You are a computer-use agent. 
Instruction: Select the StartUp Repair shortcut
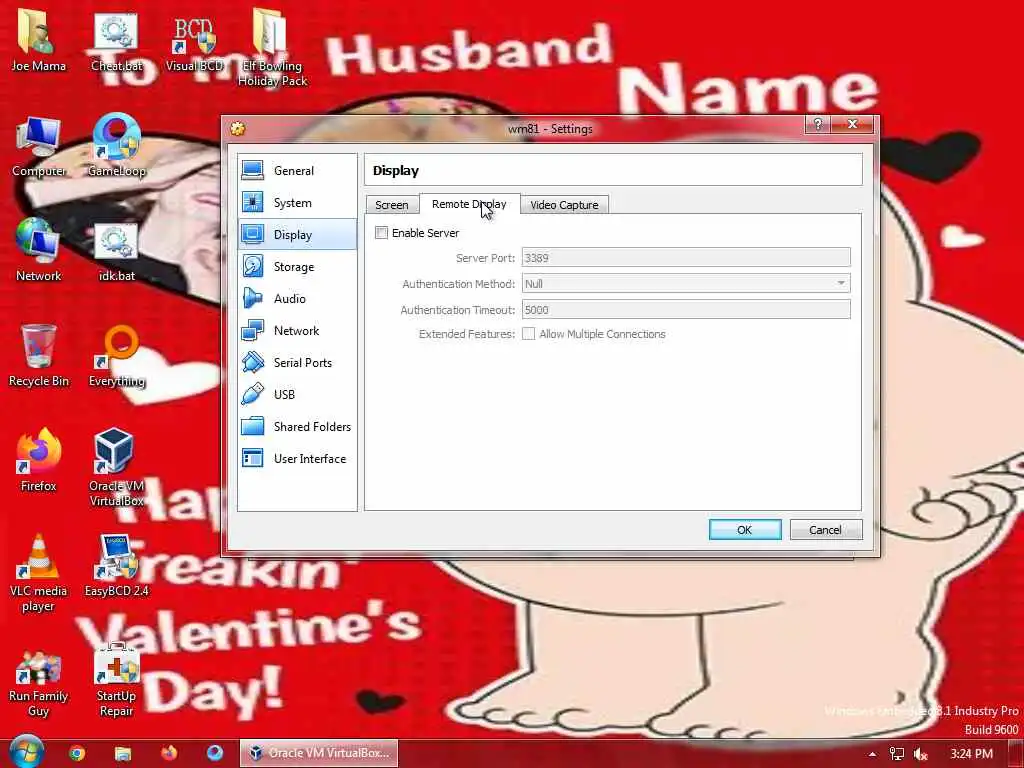click(116, 680)
